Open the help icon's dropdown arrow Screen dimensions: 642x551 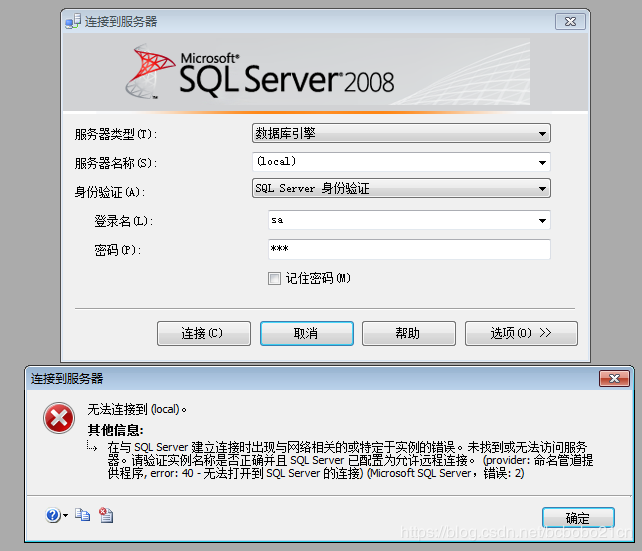[66, 515]
